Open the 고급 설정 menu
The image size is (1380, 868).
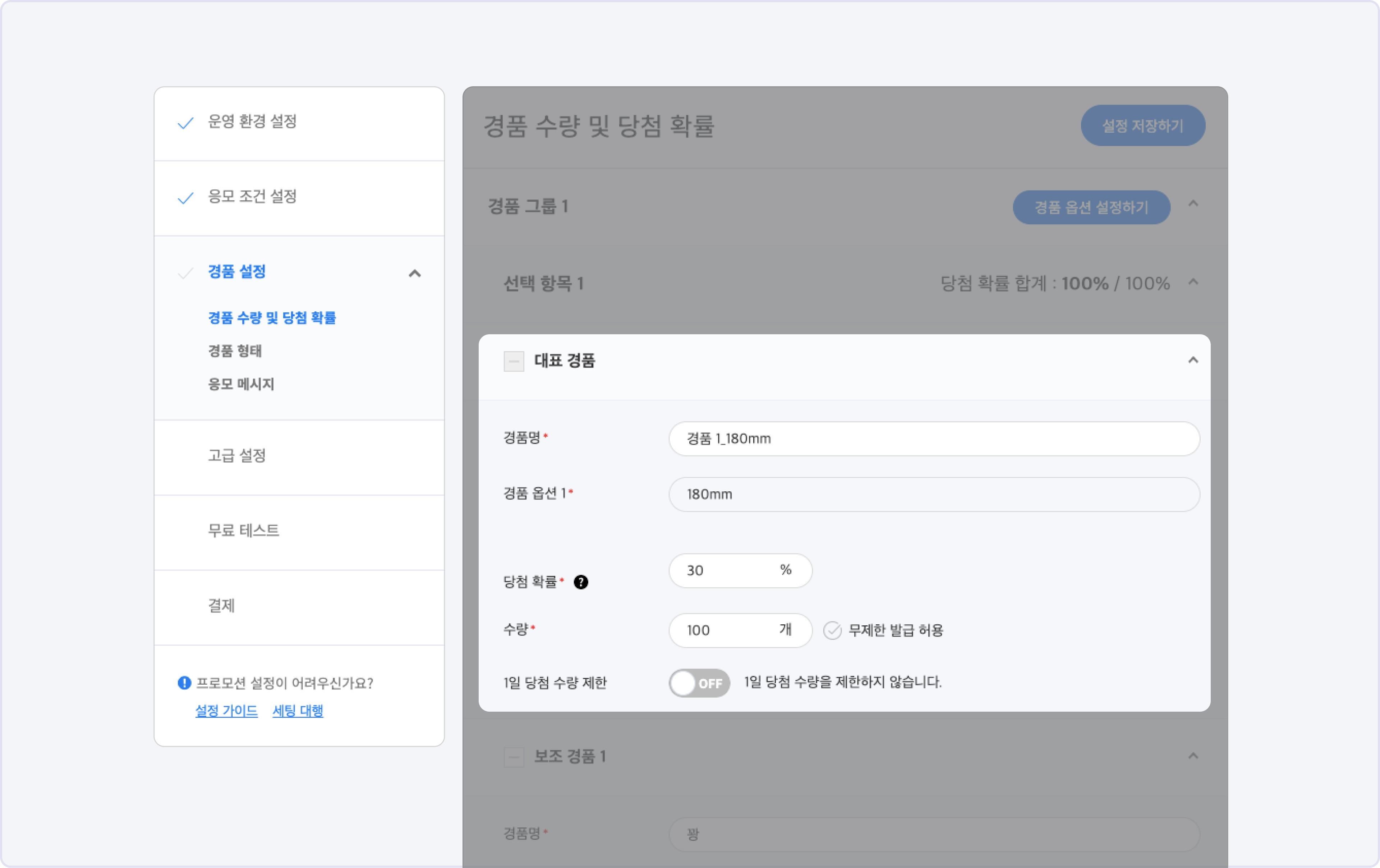(237, 456)
